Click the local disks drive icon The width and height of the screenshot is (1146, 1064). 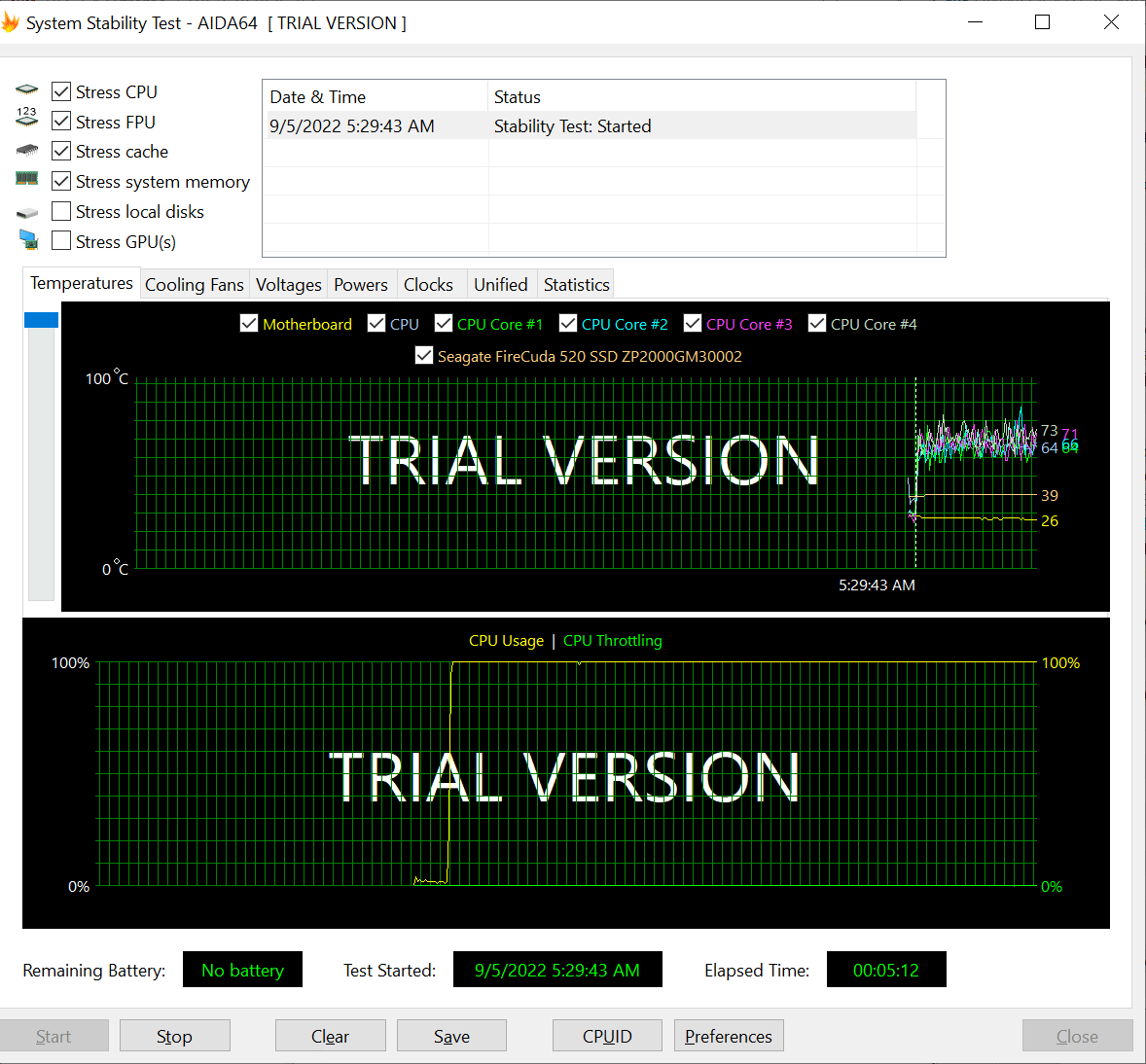(x=27, y=212)
